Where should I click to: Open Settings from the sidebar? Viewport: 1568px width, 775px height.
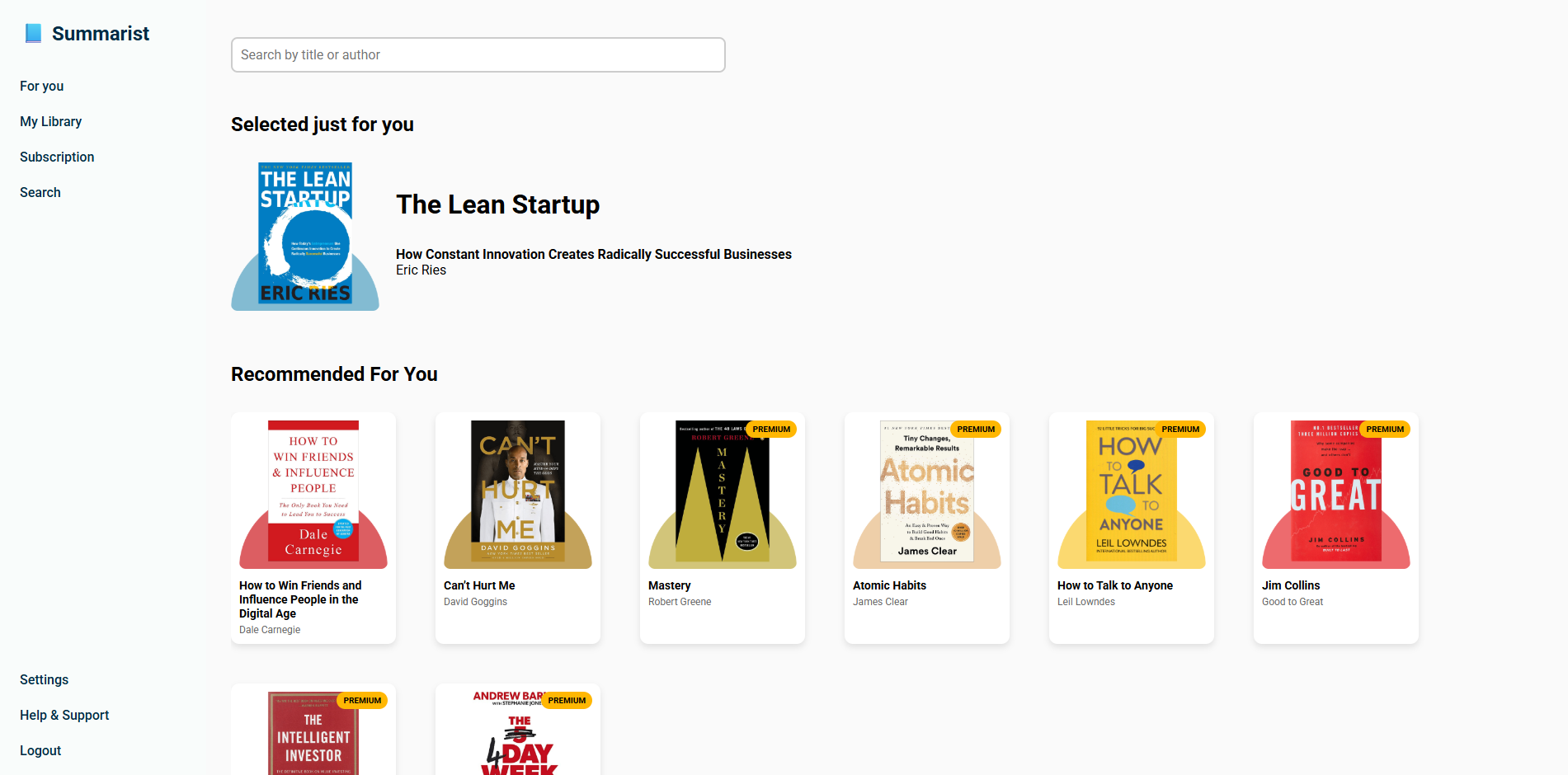pyautogui.click(x=45, y=679)
